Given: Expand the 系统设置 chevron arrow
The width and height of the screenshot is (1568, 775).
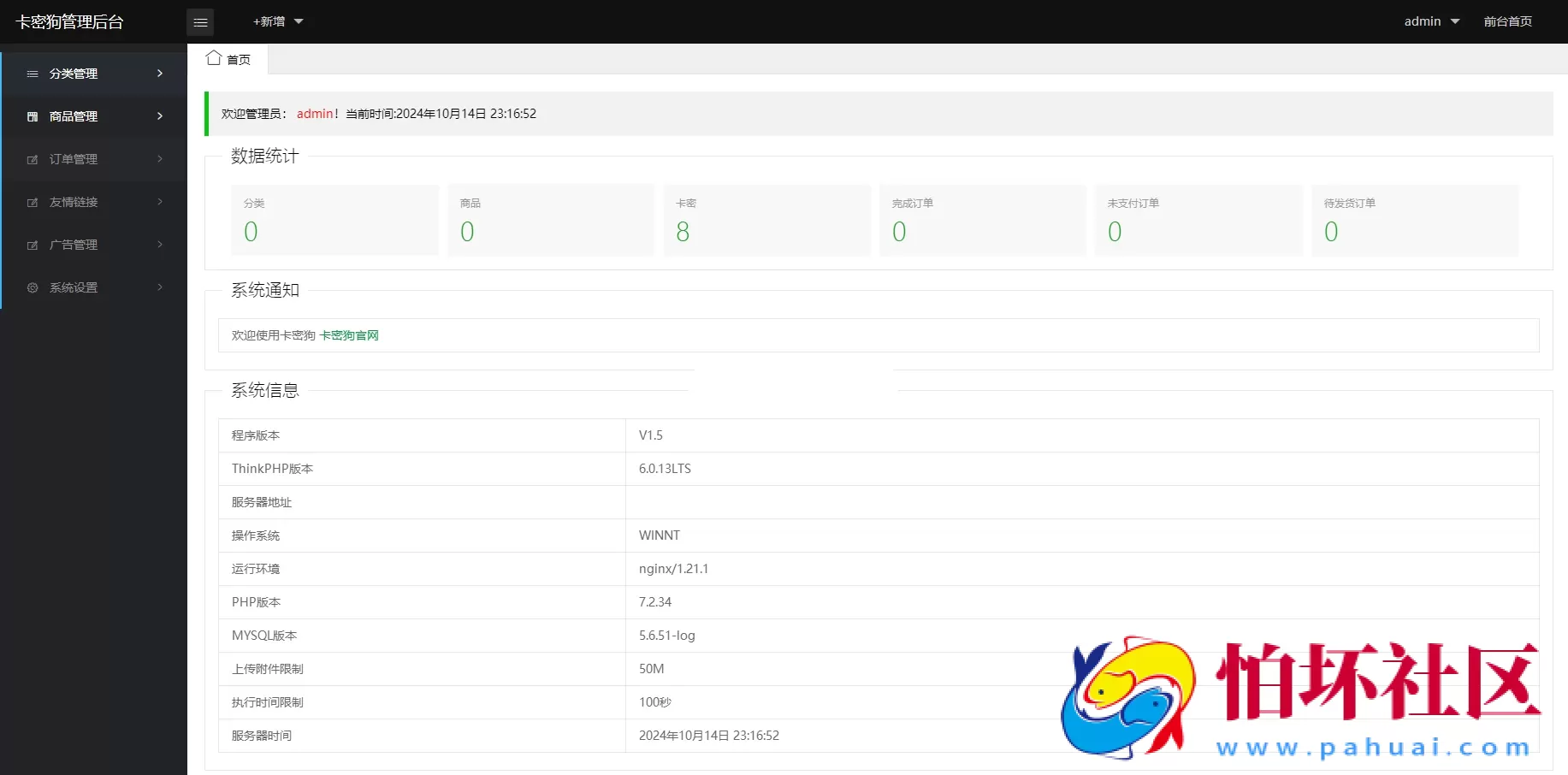Looking at the screenshot, I should pyautogui.click(x=160, y=287).
